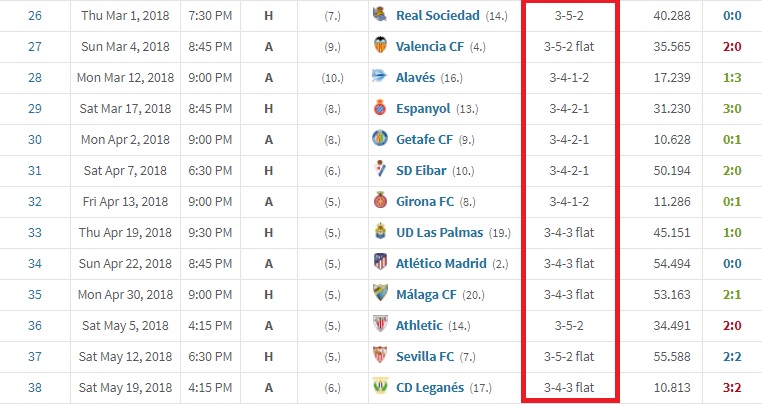
Task: Open the 2:2 result against Sevilla
Action: coord(732,356)
